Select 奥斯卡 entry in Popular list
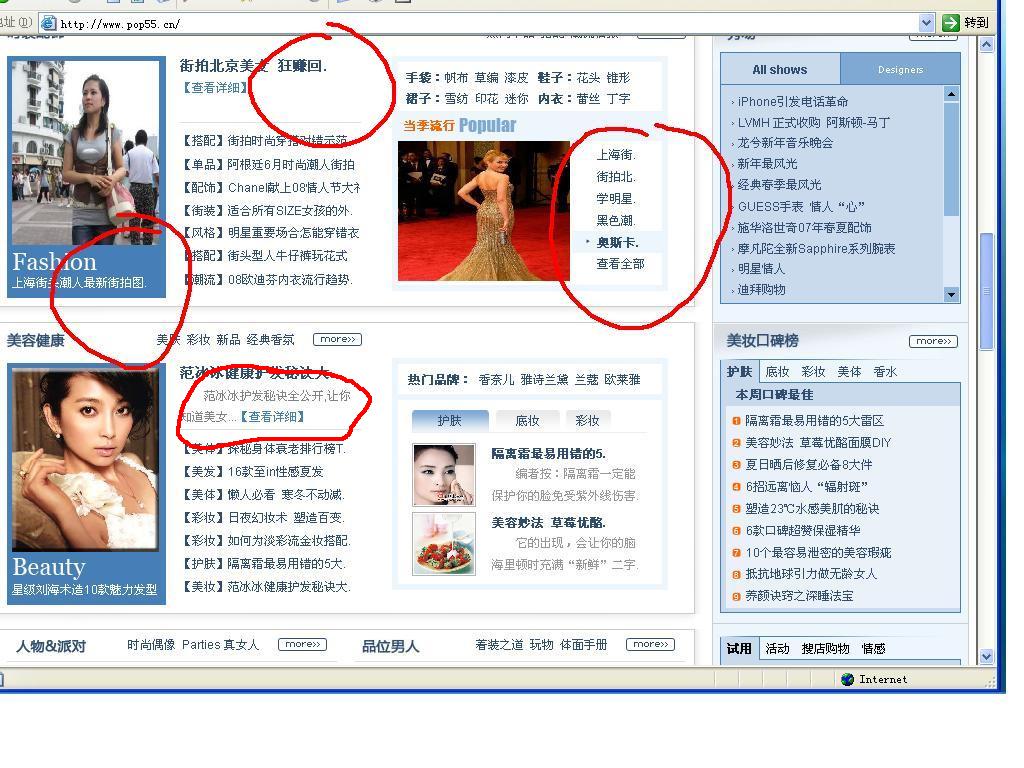Viewport: 1024px width, 768px height. click(x=617, y=242)
